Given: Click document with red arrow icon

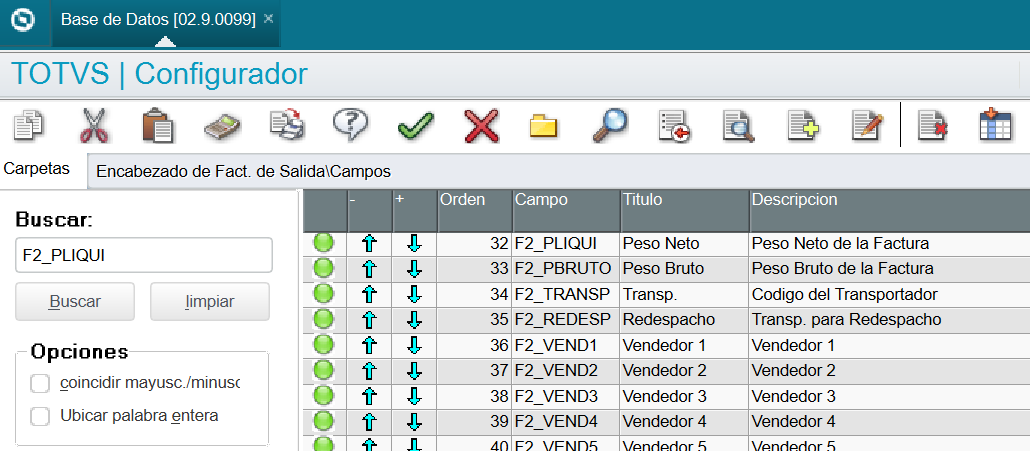Looking at the screenshot, I should click(x=675, y=126).
